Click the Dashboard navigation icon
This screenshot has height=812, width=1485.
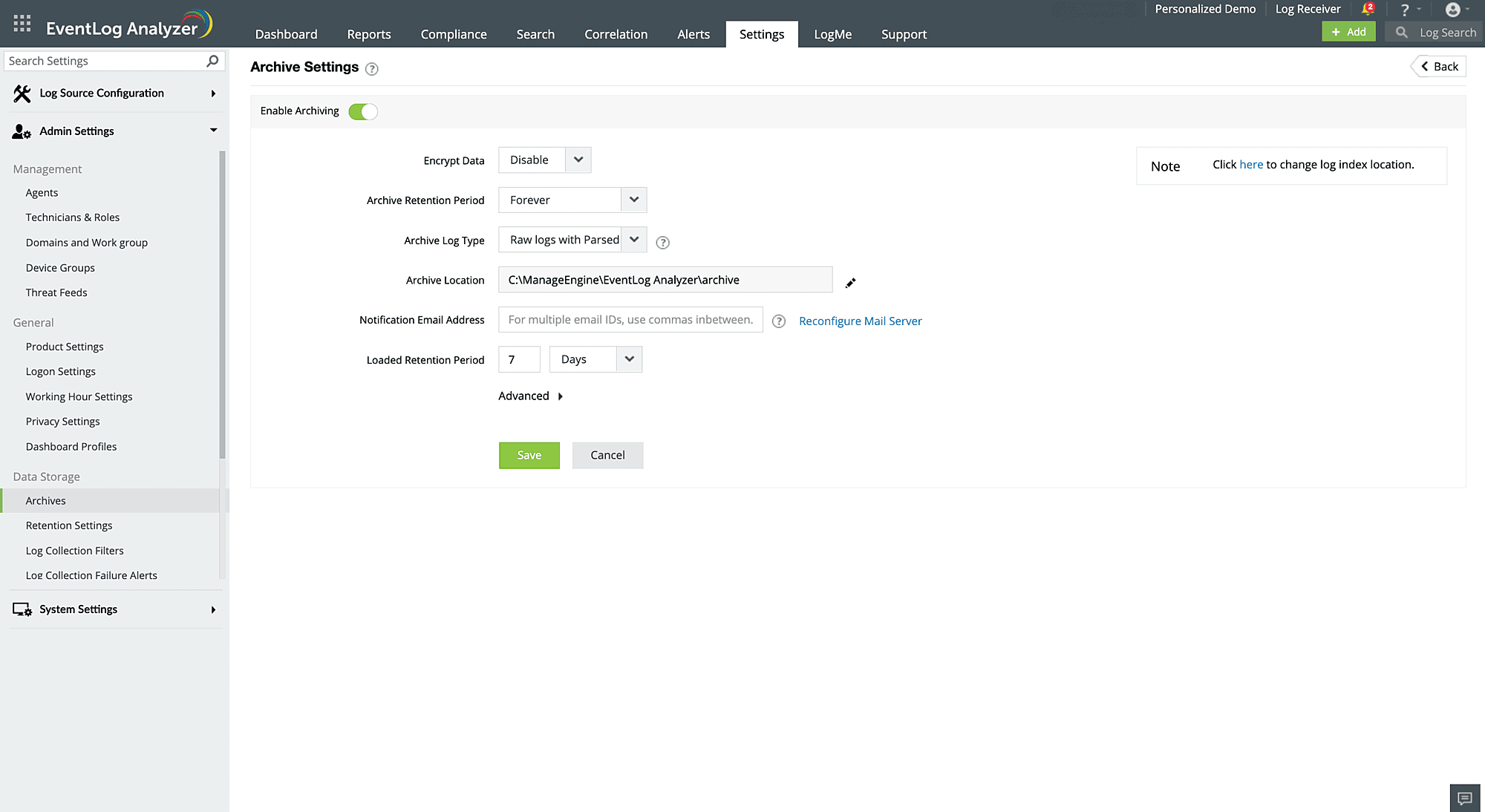point(286,34)
